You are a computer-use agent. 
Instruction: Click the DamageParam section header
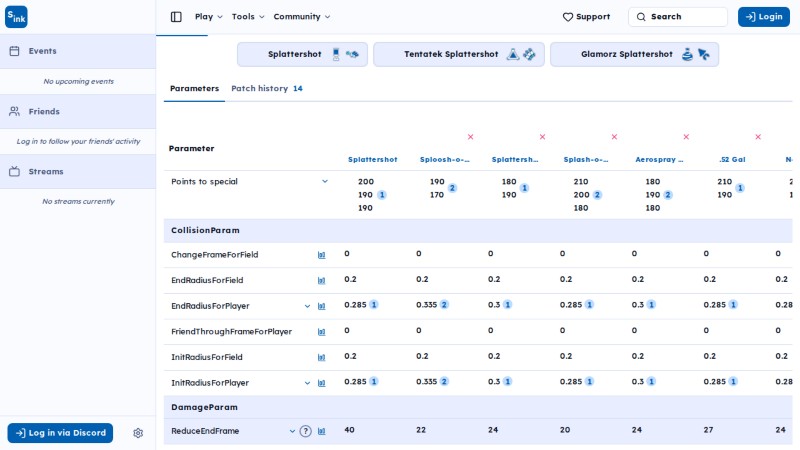478,407
